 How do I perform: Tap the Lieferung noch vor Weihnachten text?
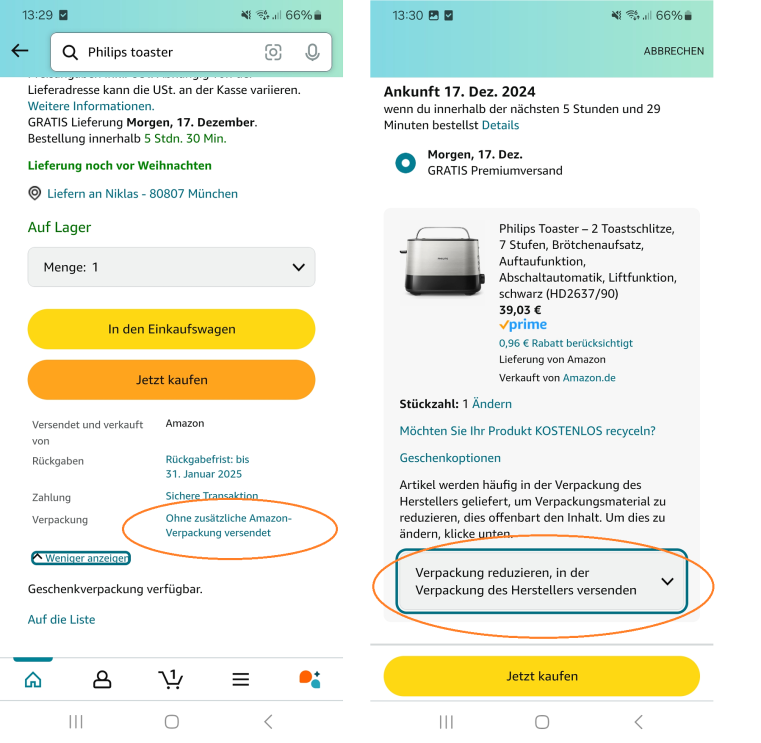click(x=119, y=165)
